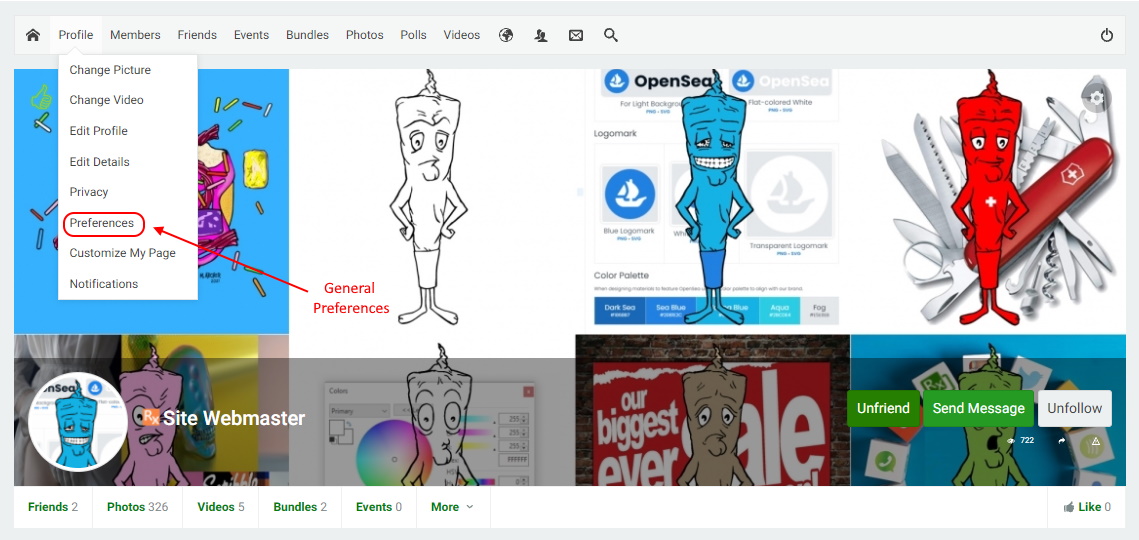The image size is (1139, 540).
Task: Click the Send Message button
Action: (x=978, y=408)
